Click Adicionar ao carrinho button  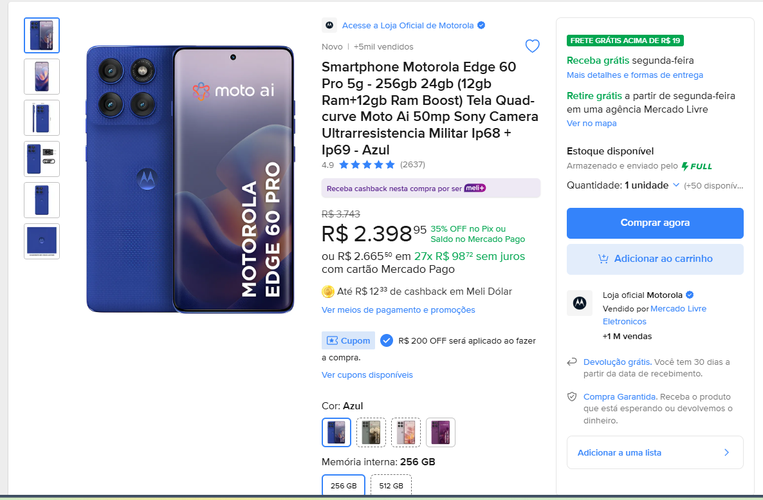click(x=654, y=259)
